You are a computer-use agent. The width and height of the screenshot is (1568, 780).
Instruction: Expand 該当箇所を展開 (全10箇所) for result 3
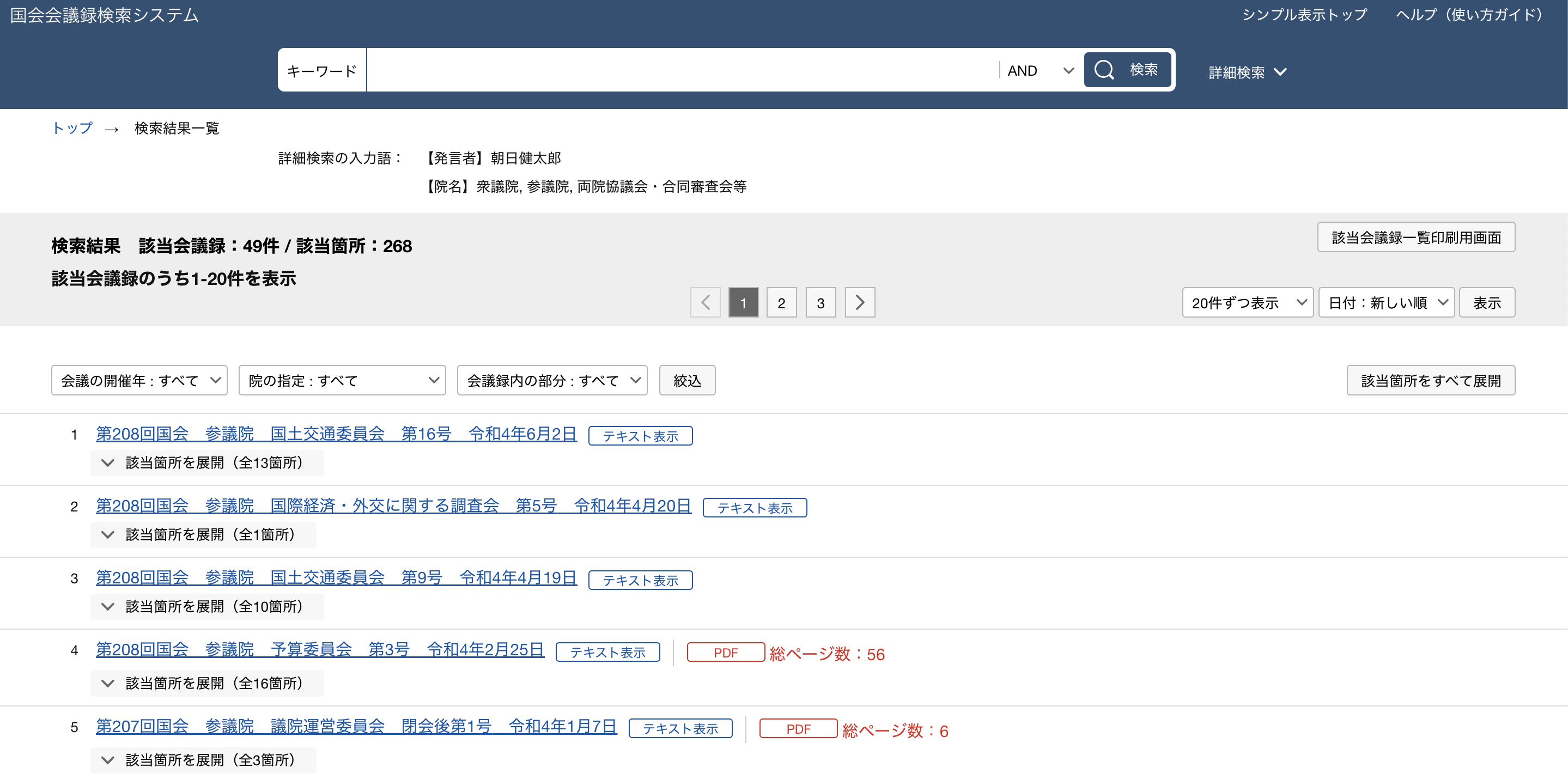pyautogui.click(x=207, y=606)
